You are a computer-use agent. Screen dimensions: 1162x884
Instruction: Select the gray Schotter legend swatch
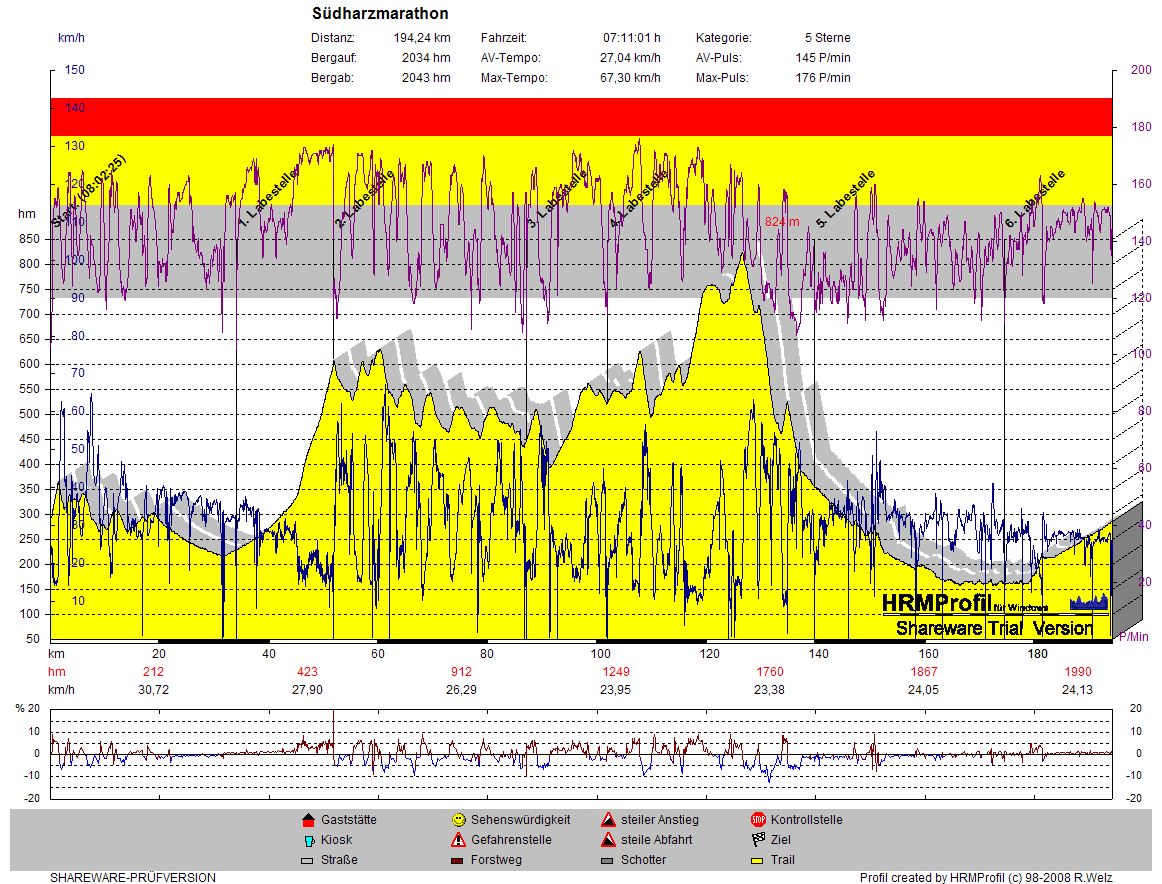(x=608, y=860)
